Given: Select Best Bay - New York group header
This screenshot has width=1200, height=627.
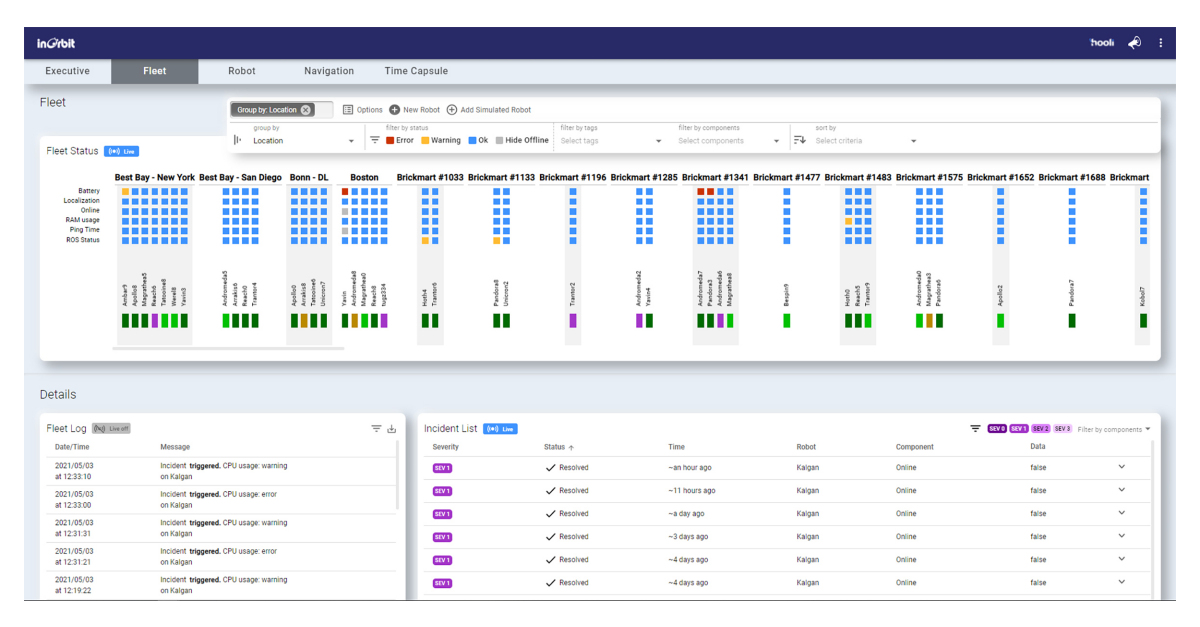Looking at the screenshot, I should (154, 177).
